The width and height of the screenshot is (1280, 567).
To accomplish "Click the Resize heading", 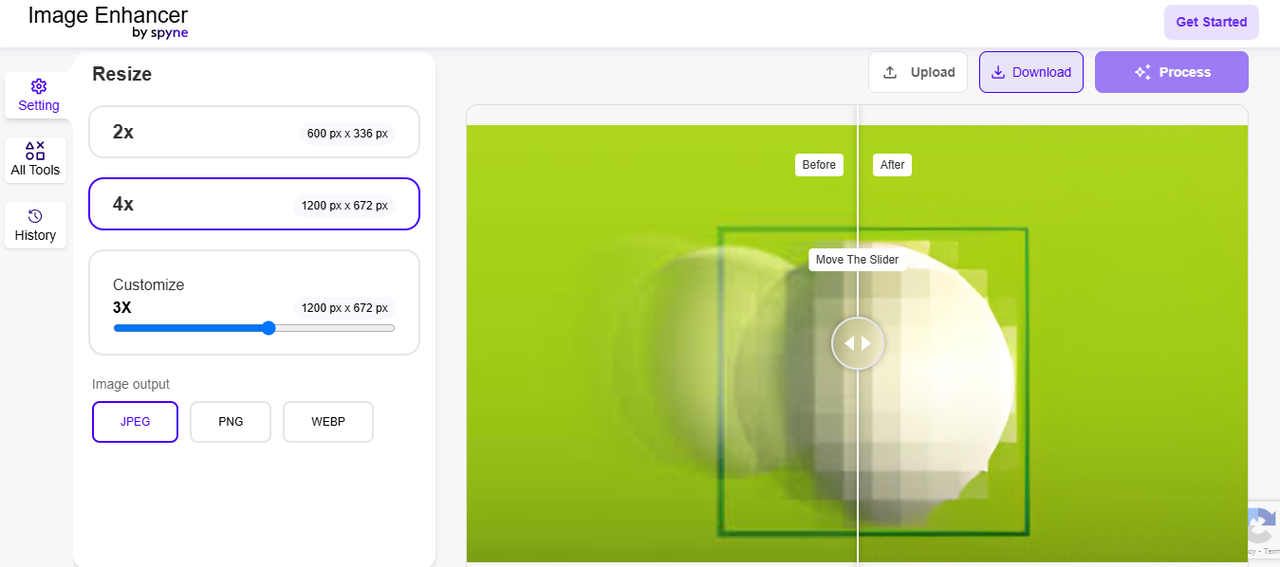I will (x=122, y=74).
